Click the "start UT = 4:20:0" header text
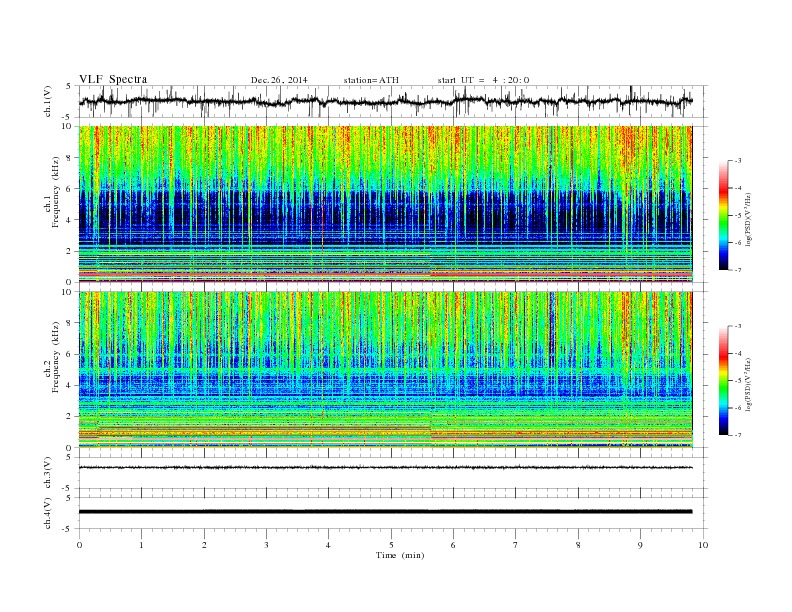Viewport: 792px width, 612px height. coord(483,80)
